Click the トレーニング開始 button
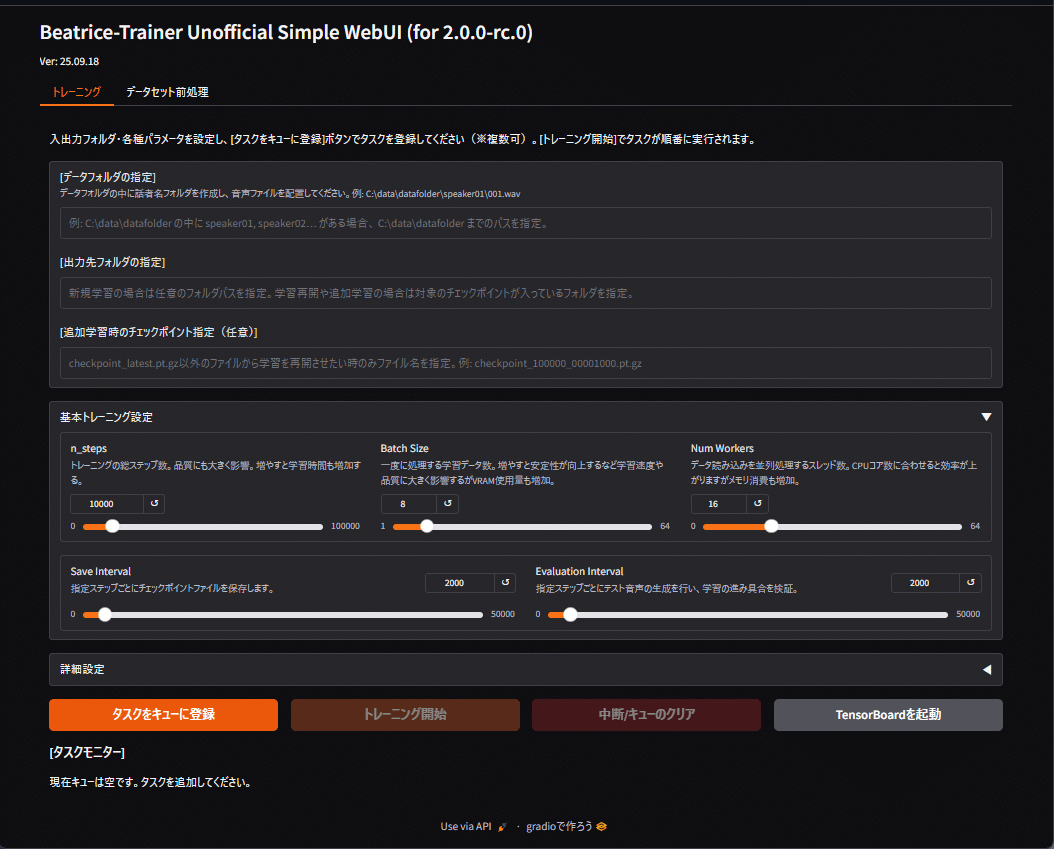 coord(405,715)
